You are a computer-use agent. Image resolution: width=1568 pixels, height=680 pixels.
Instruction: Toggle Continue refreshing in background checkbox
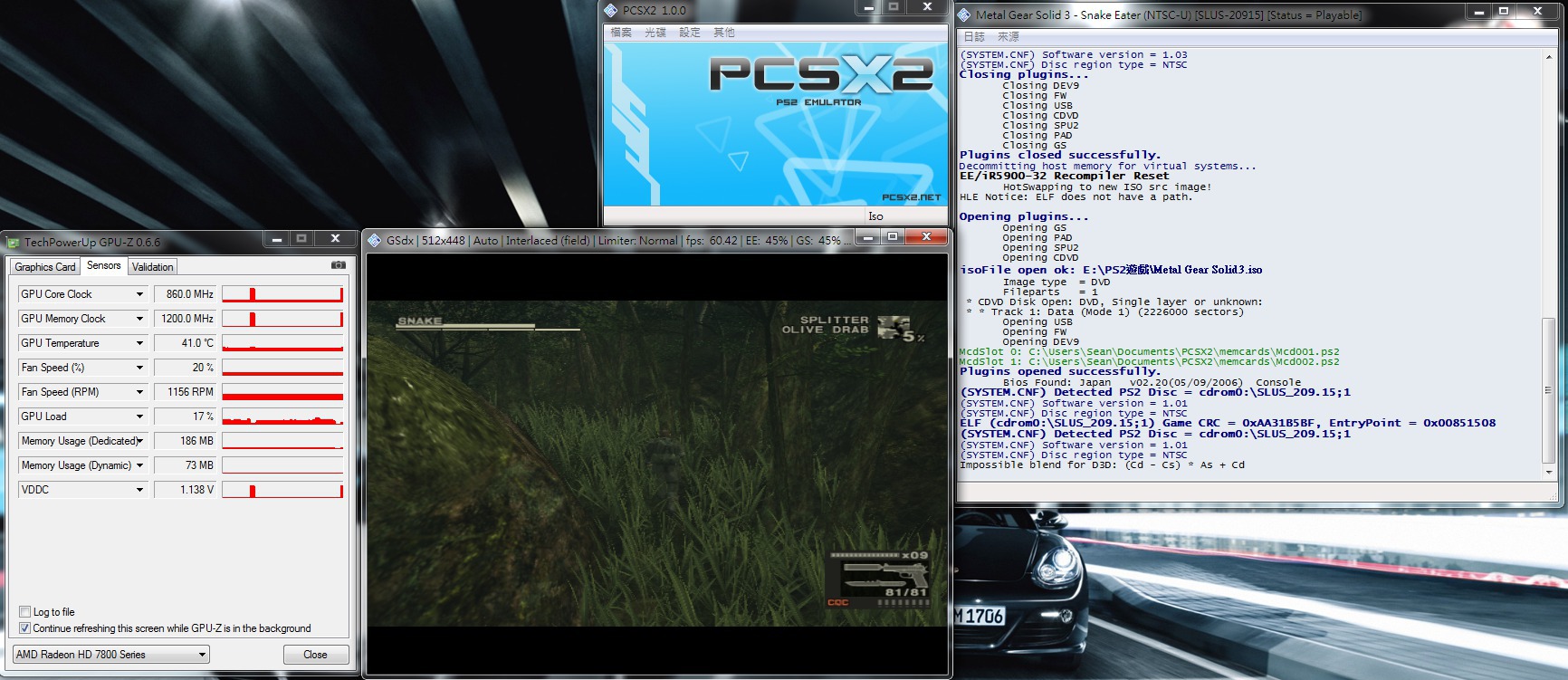click(x=25, y=628)
